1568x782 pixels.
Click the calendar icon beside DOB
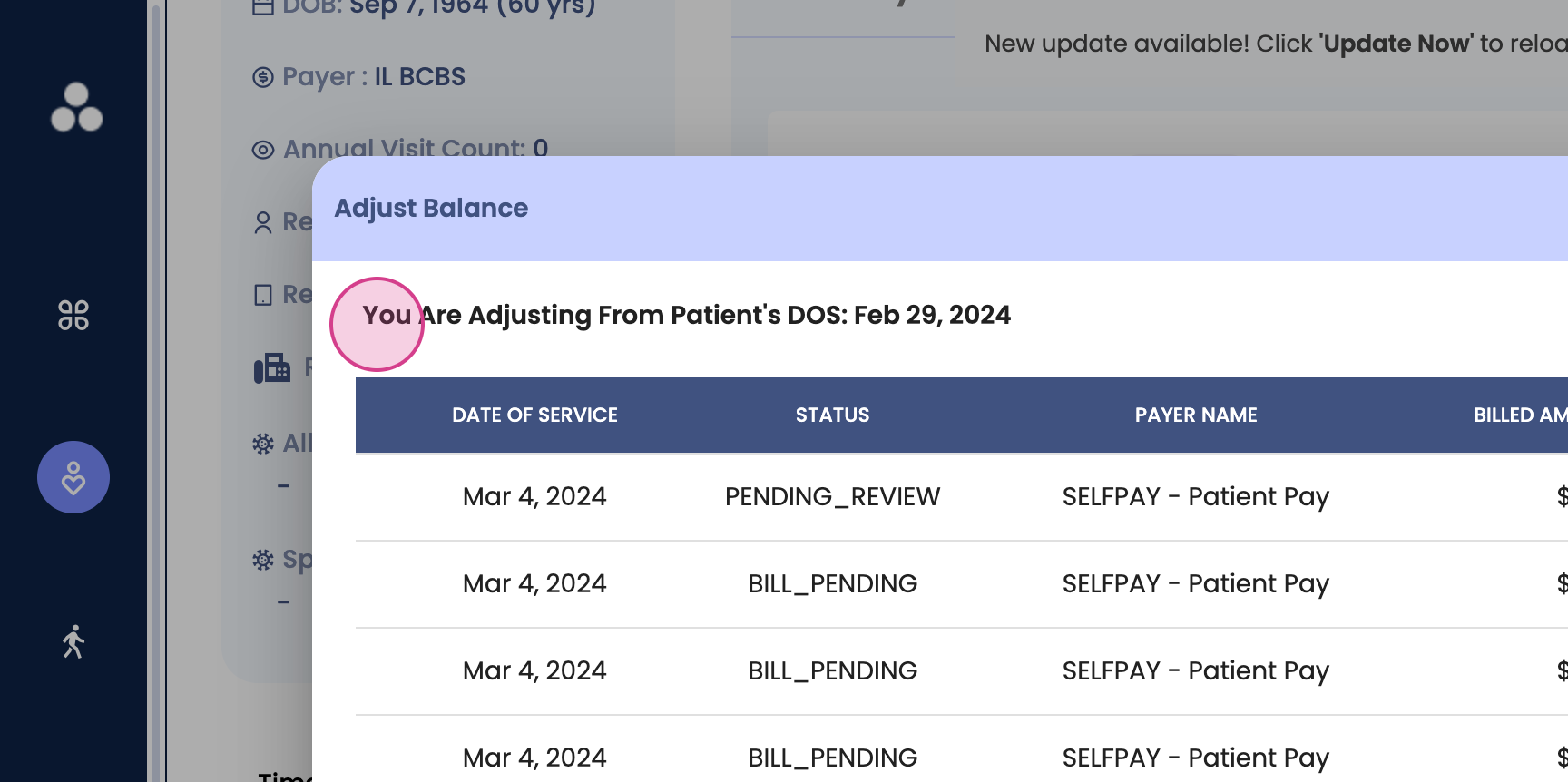tap(263, 7)
